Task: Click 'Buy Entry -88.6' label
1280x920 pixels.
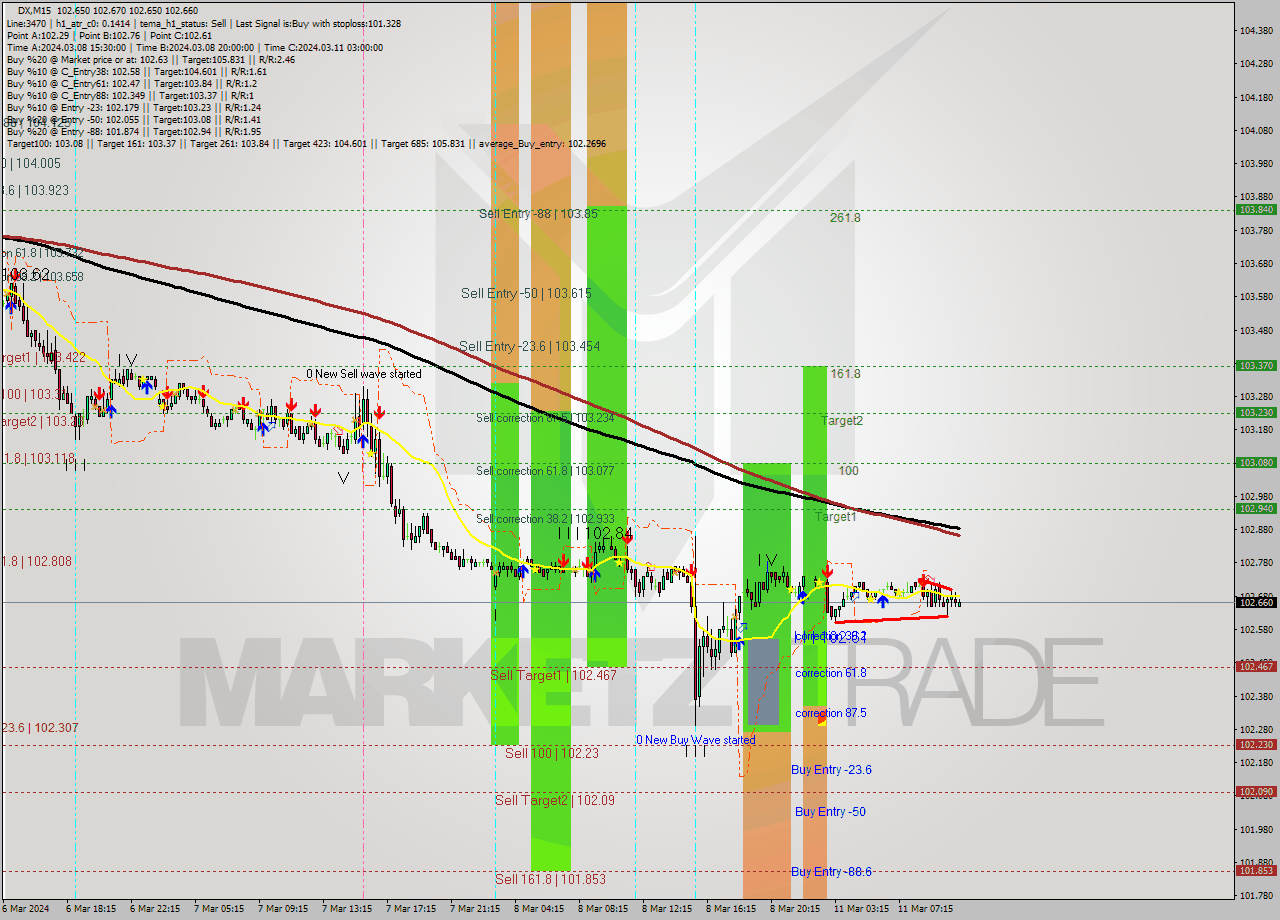Action: click(x=831, y=871)
